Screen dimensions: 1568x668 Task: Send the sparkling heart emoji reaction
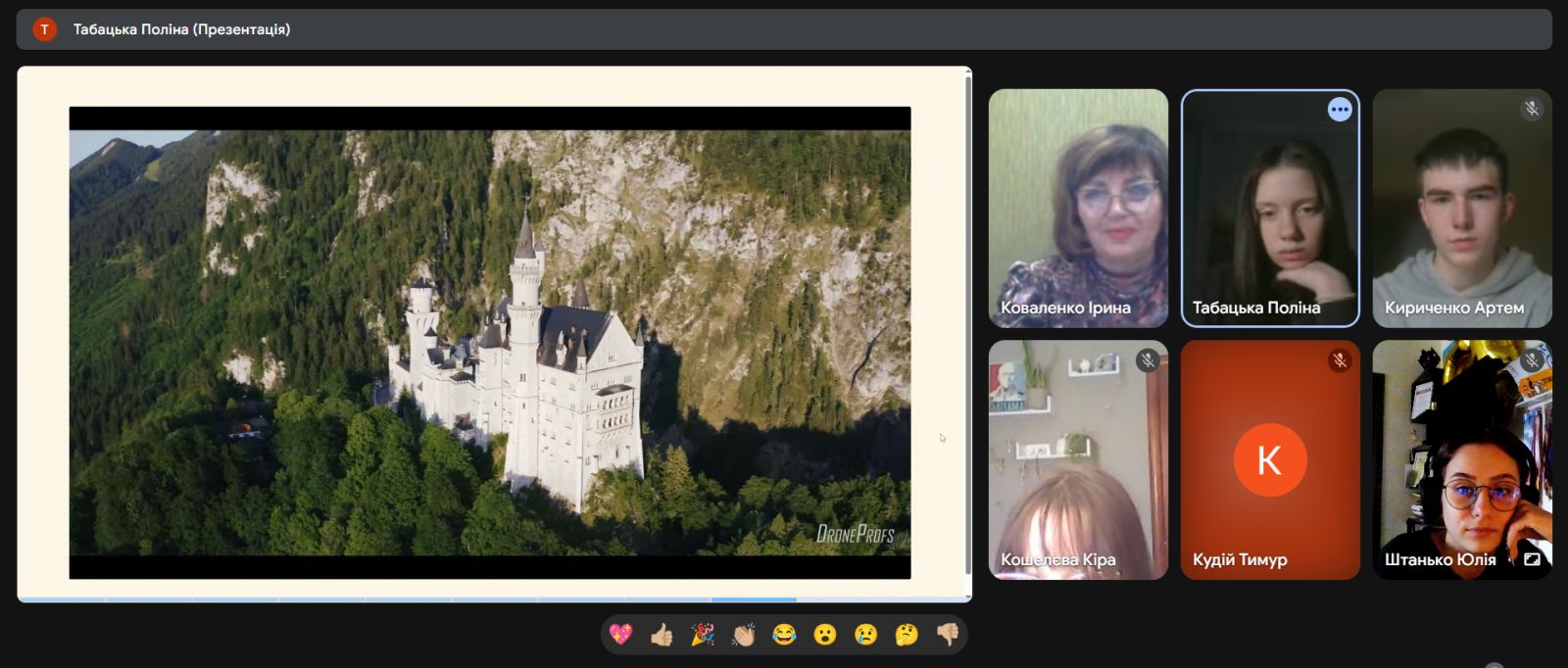tap(620, 635)
